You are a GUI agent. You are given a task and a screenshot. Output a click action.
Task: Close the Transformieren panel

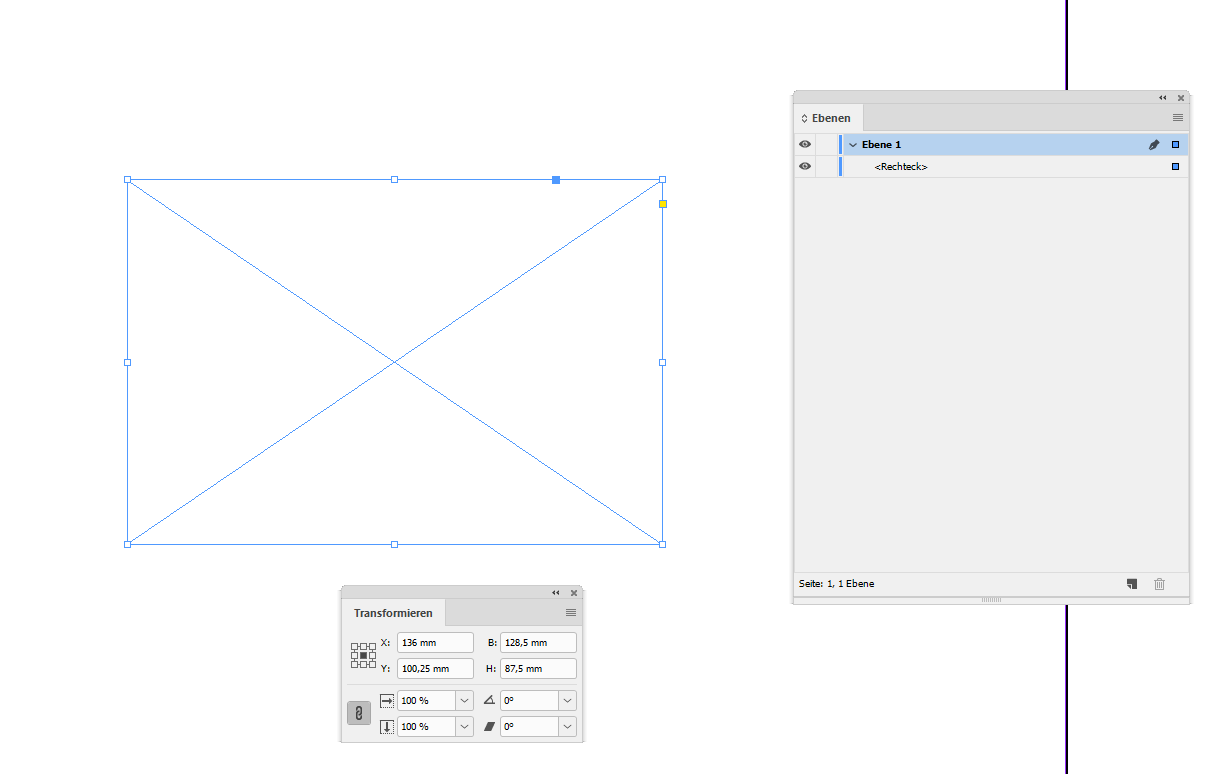coord(574,593)
